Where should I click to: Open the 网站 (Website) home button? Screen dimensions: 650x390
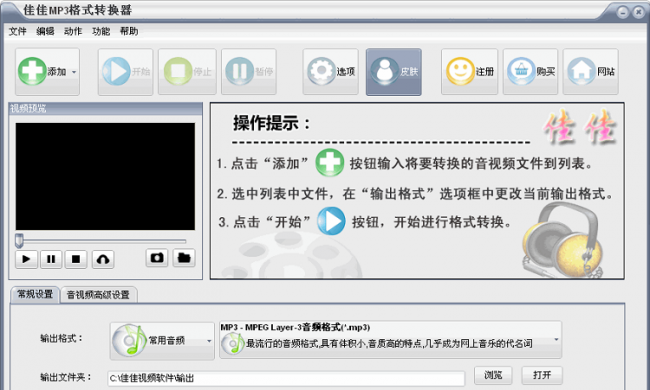pyautogui.click(x=591, y=72)
